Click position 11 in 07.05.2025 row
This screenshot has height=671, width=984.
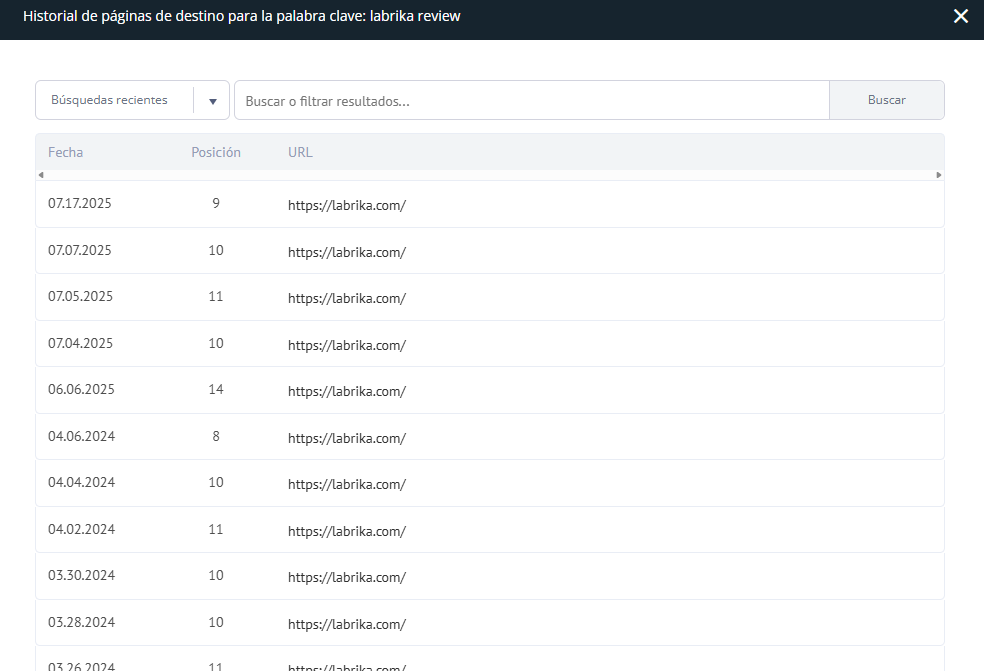pyautogui.click(x=216, y=296)
